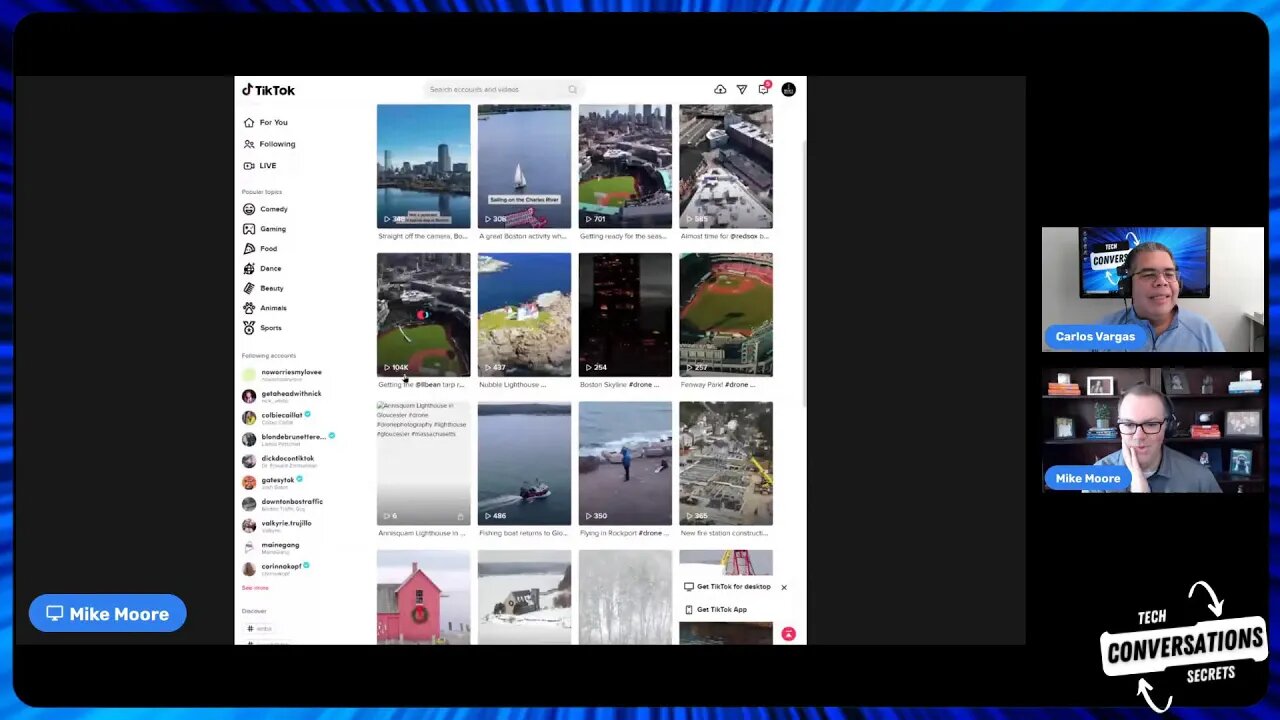Close the Get TikTok popup
The width and height of the screenshot is (1280, 720).
[x=784, y=587]
